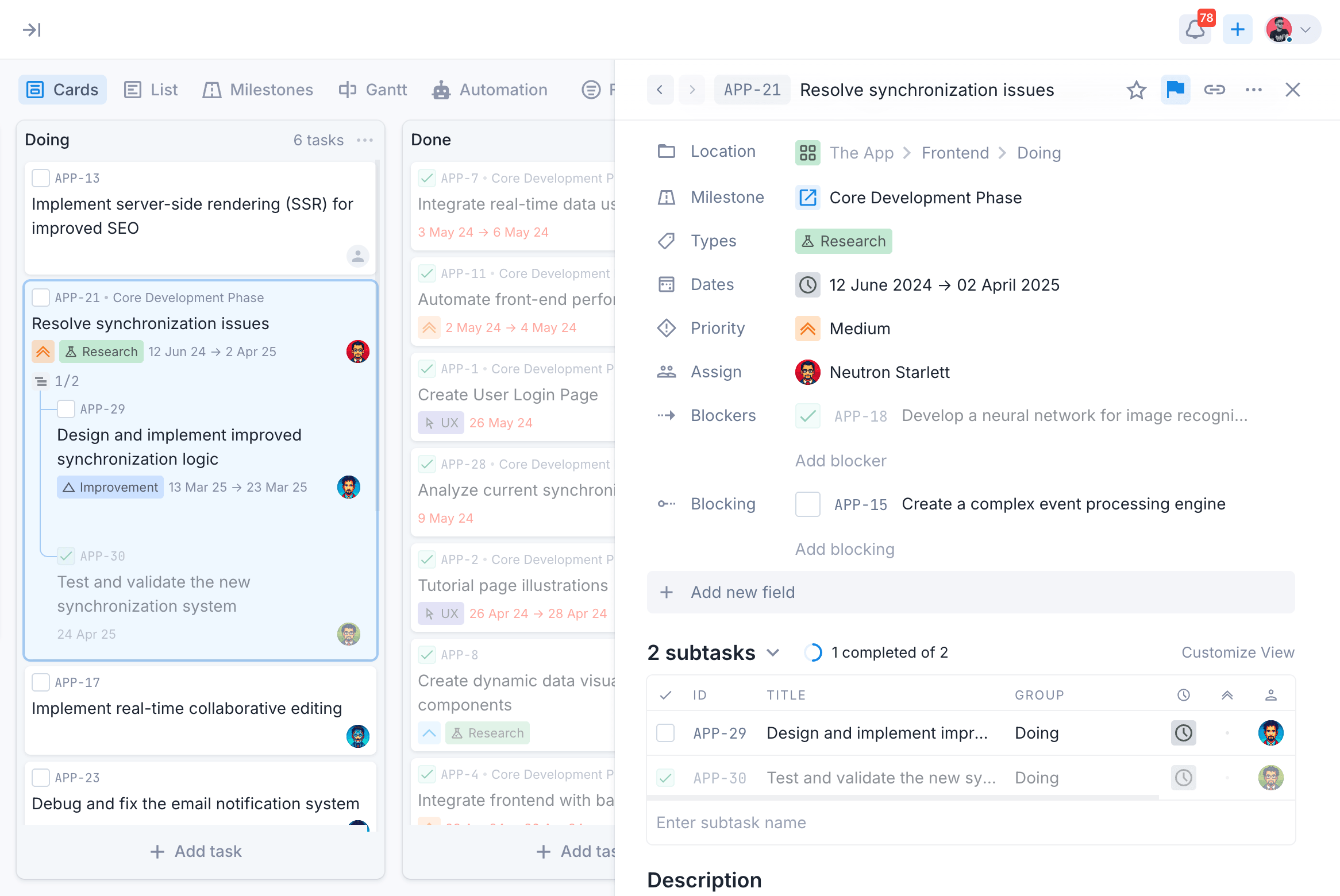Click the blue plus create button
This screenshot has height=896, width=1340.
pos(1237,30)
